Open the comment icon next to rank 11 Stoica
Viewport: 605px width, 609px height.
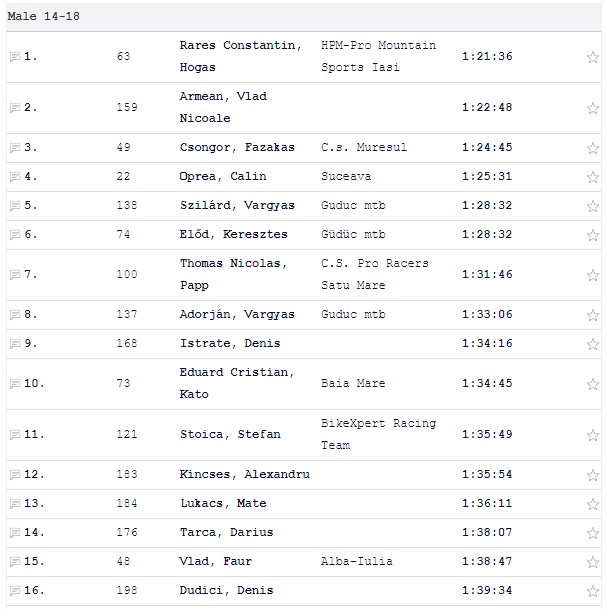[15, 435]
